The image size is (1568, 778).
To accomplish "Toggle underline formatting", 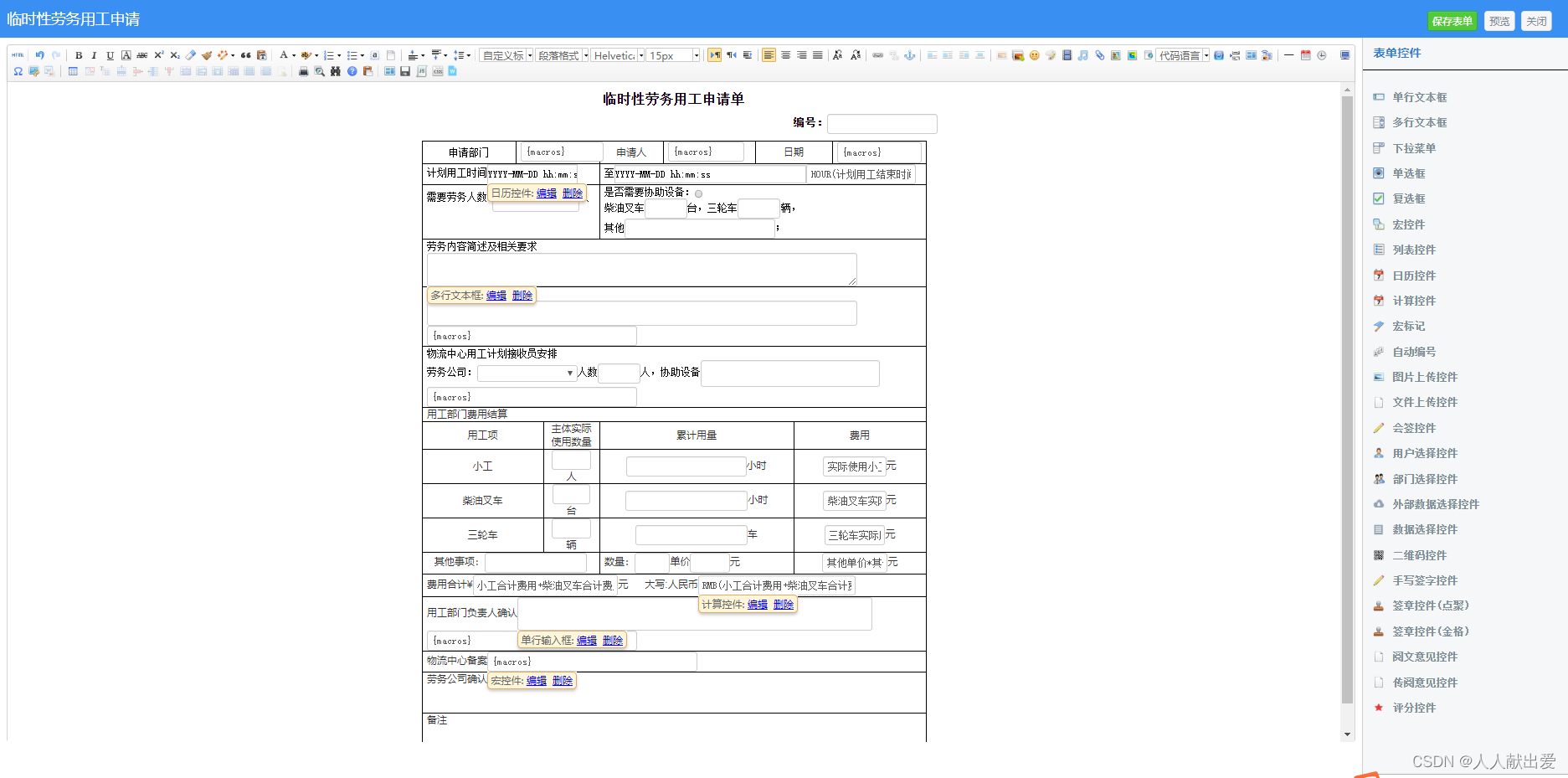I will click(x=110, y=55).
